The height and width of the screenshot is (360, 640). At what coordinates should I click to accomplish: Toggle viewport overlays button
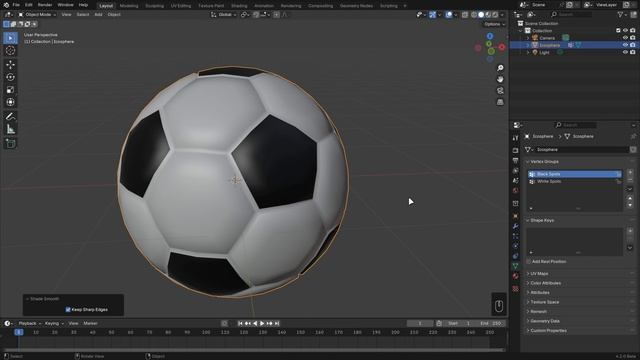tap(449, 15)
